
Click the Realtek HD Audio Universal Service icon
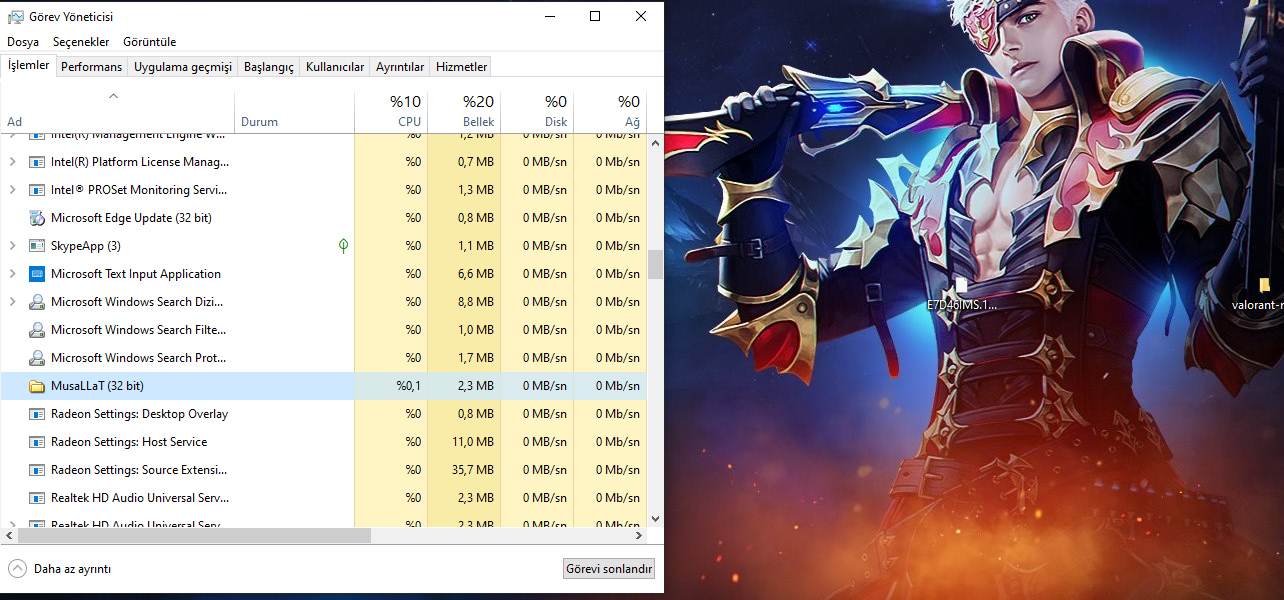coord(37,498)
